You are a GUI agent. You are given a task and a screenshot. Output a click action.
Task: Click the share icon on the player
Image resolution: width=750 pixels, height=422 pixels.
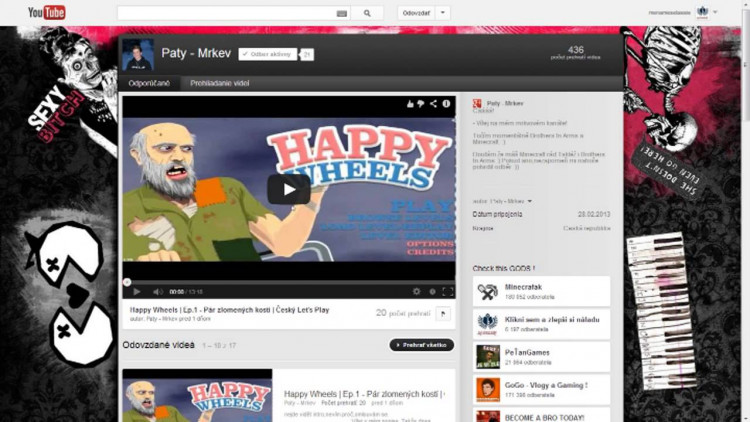point(433,103)
